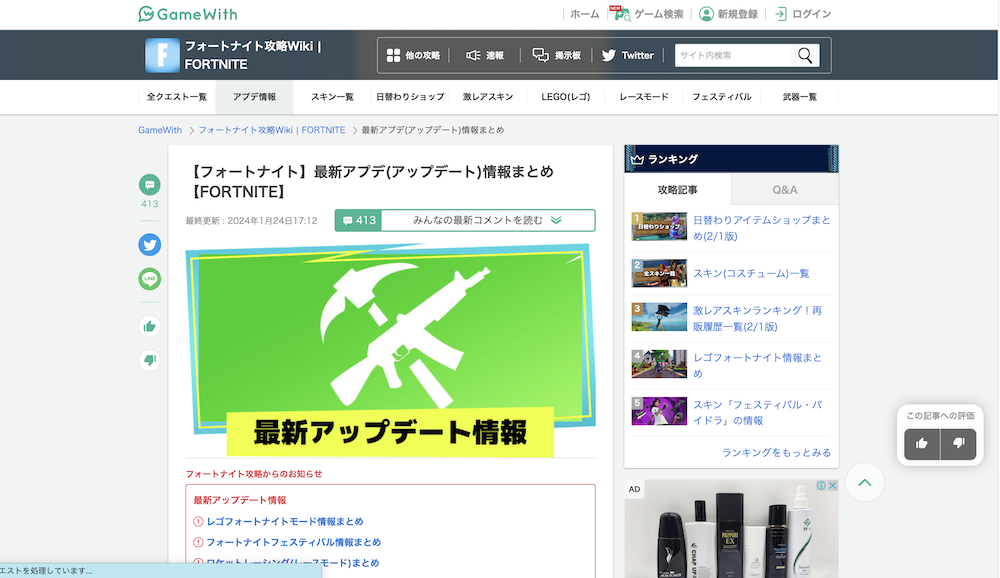Click the Fortnite F wiki icon
Image resolution: width=1000 pixels, height=578 pixels.
(162, 55)
